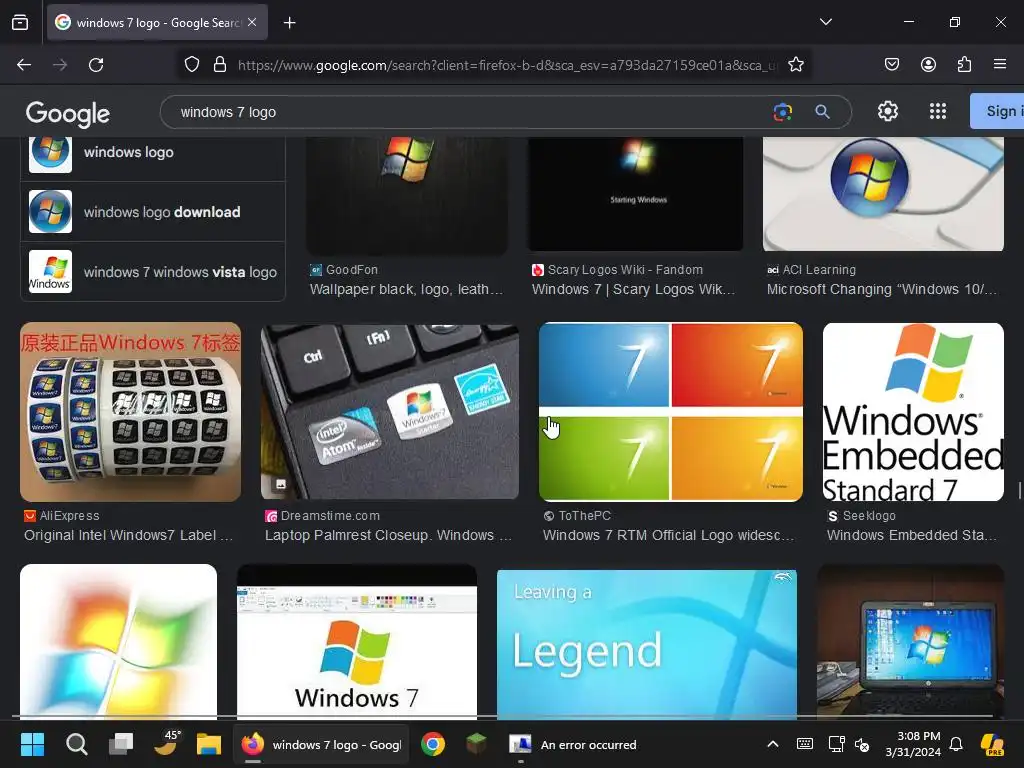Open the blurry Windows flag image
The height and width of the screenshot is (768, 1024).
(x=118, y=641)
